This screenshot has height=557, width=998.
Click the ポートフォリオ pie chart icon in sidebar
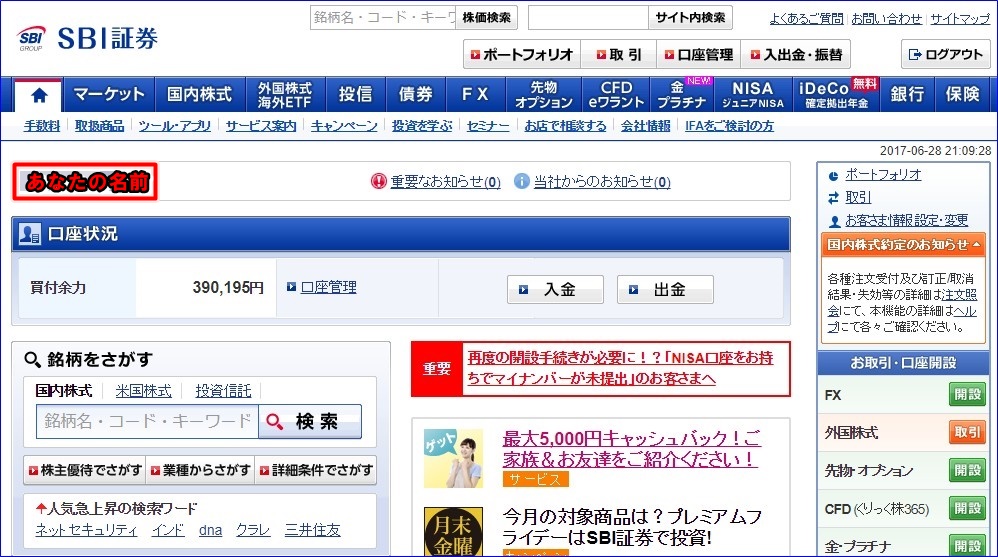point(834,176)
